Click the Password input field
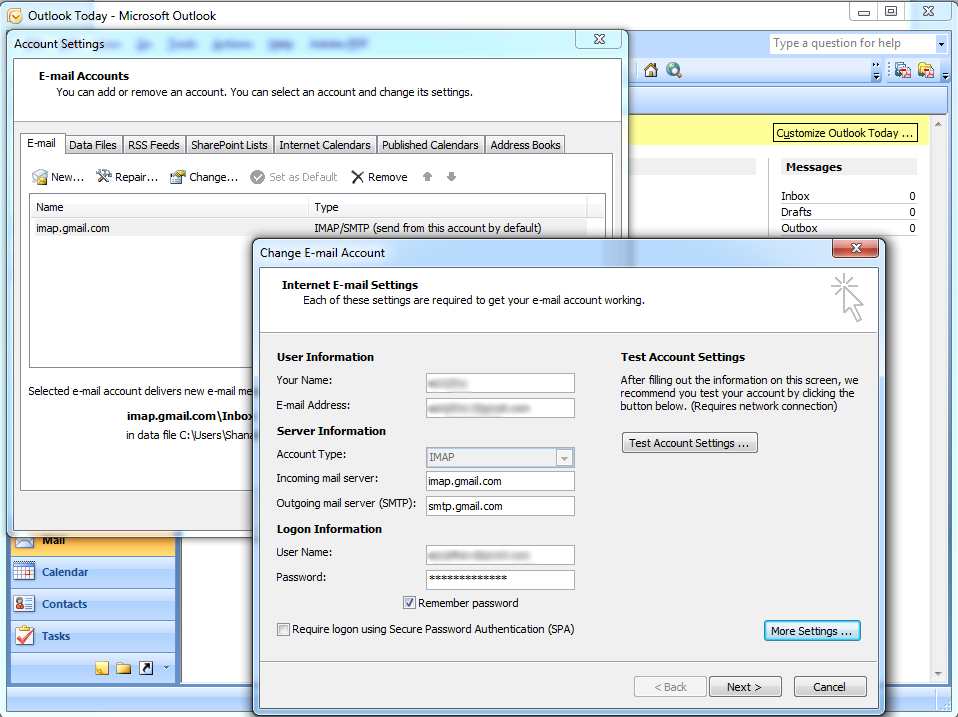The height and width of the screenshot is (717, 958). [500, 579]
